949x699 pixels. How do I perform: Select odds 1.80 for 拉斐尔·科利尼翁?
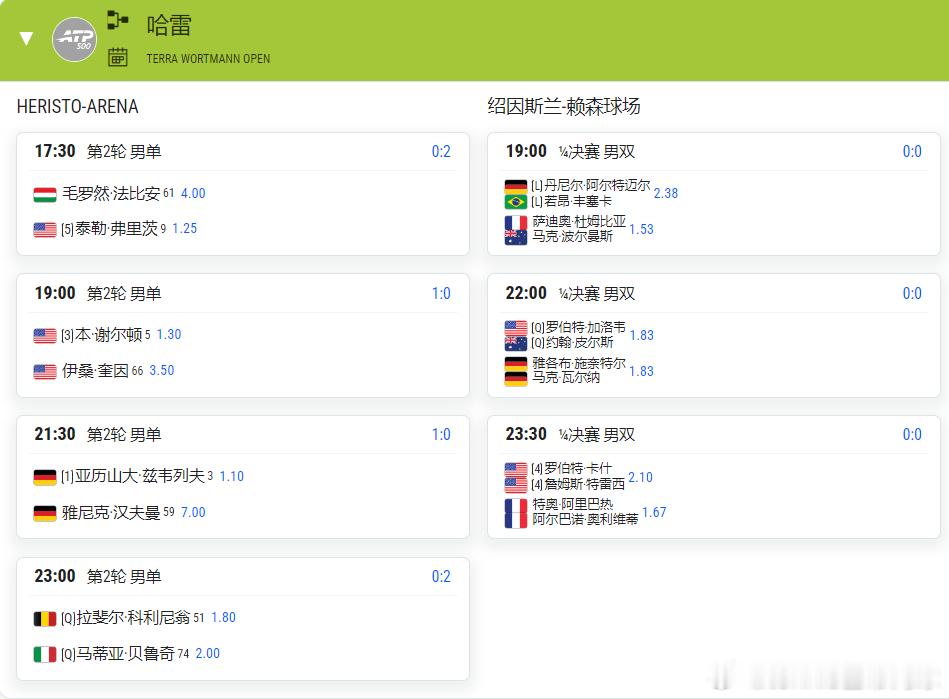(x=223, y=618)
